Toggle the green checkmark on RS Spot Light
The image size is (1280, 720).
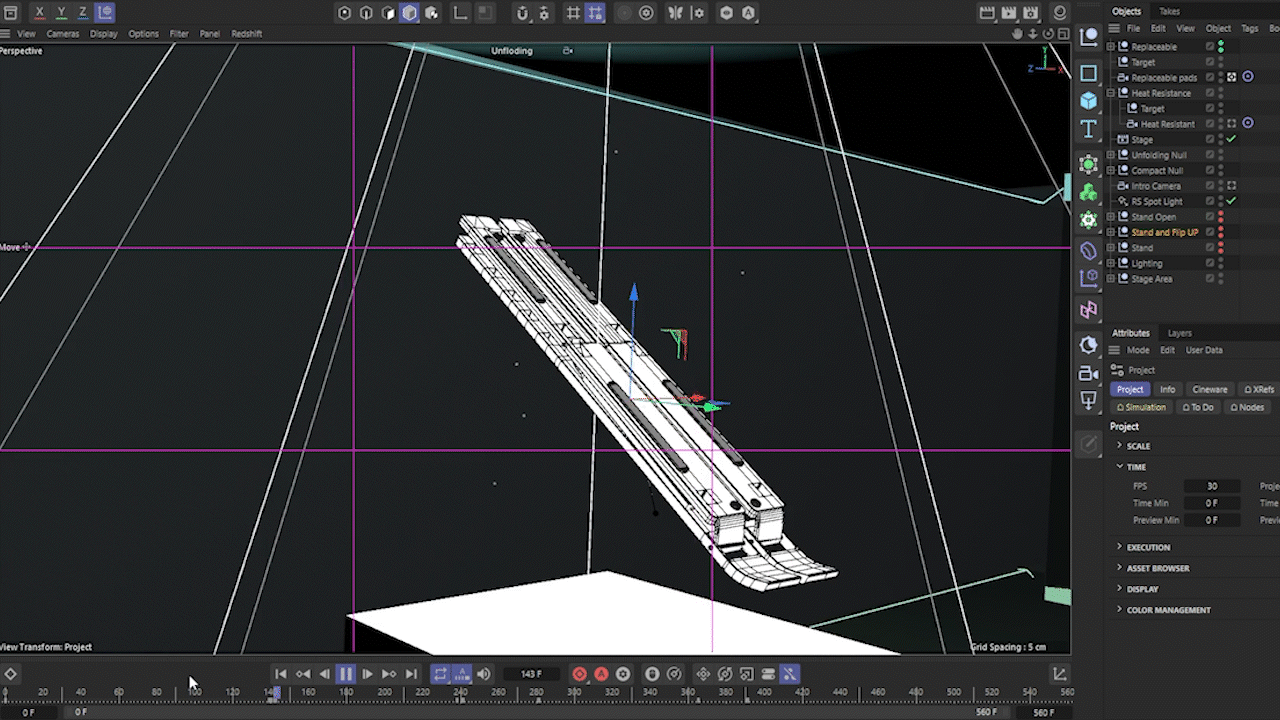tap(1232, 201)
